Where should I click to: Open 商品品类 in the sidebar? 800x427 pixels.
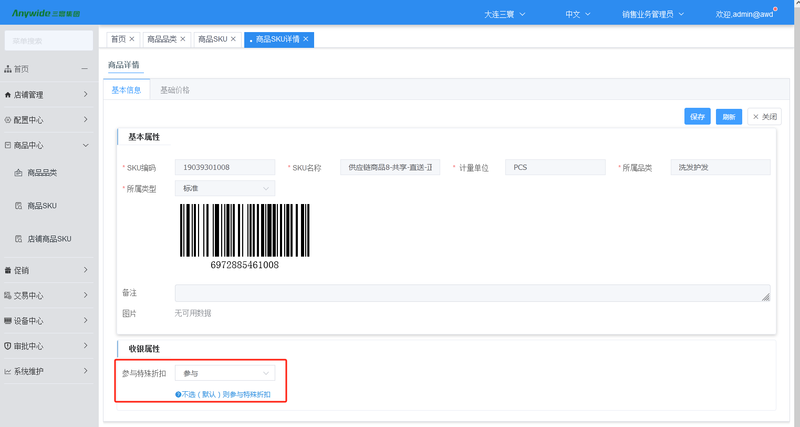coord(42,173)
